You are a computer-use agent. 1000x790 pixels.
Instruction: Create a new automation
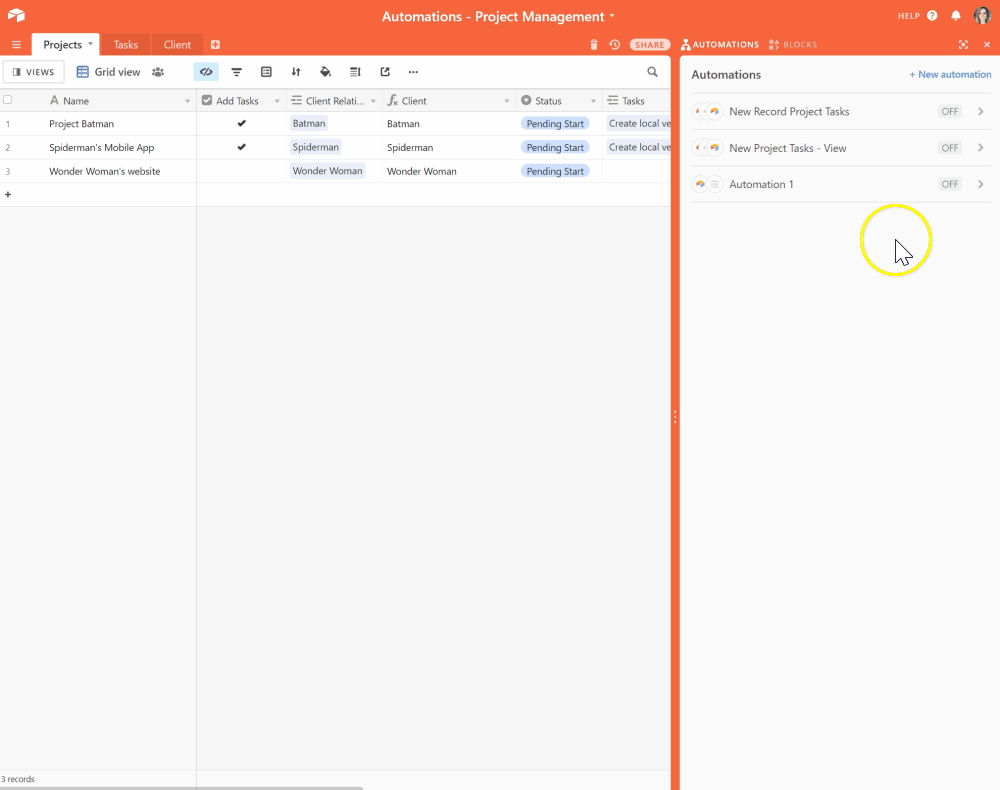pos(950,74)
